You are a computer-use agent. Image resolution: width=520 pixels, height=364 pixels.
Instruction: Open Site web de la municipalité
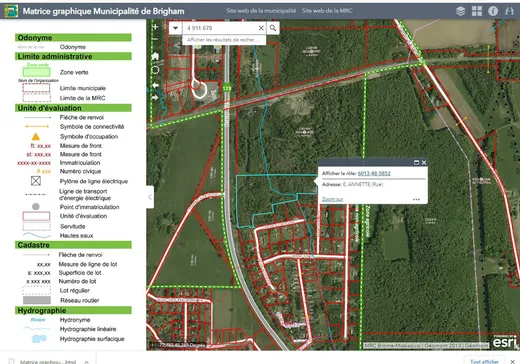tap(261, 11)
